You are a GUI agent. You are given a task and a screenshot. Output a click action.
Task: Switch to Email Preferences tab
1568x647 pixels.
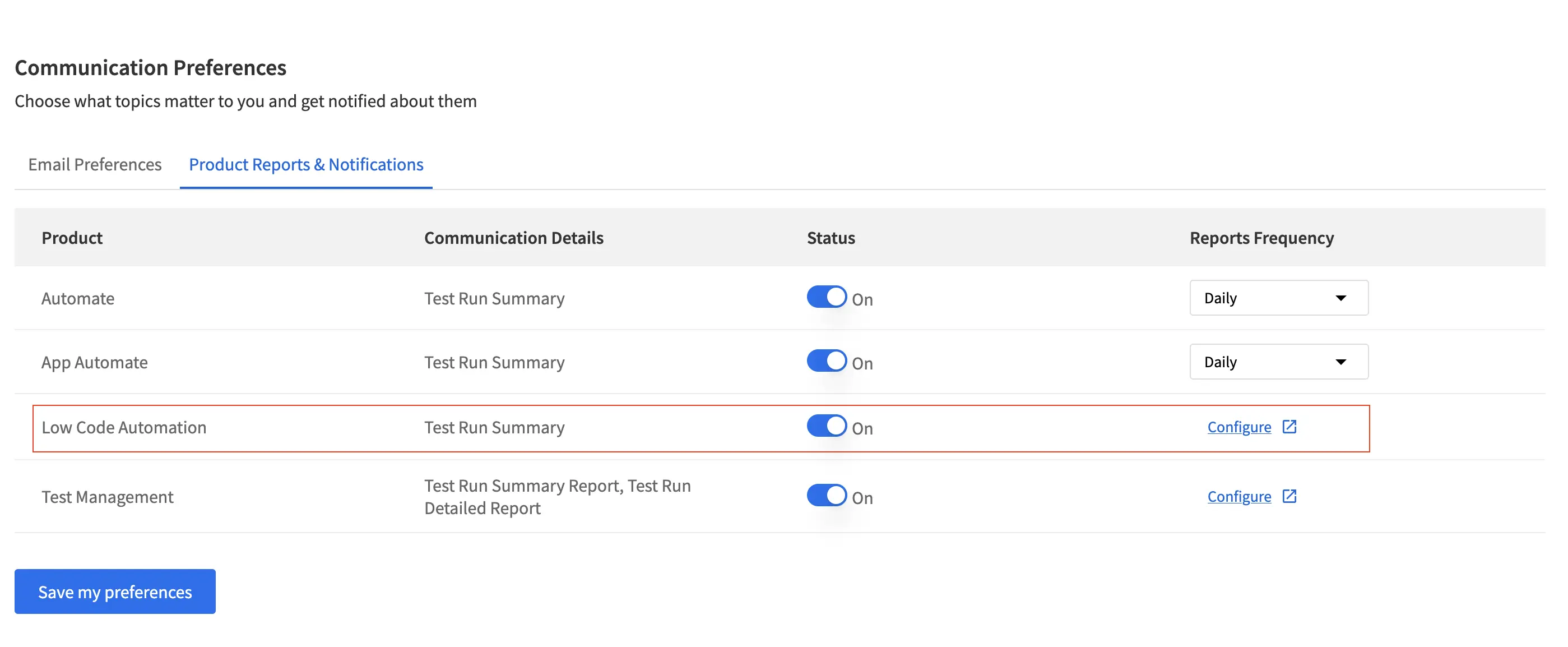[x=94, y=164]
